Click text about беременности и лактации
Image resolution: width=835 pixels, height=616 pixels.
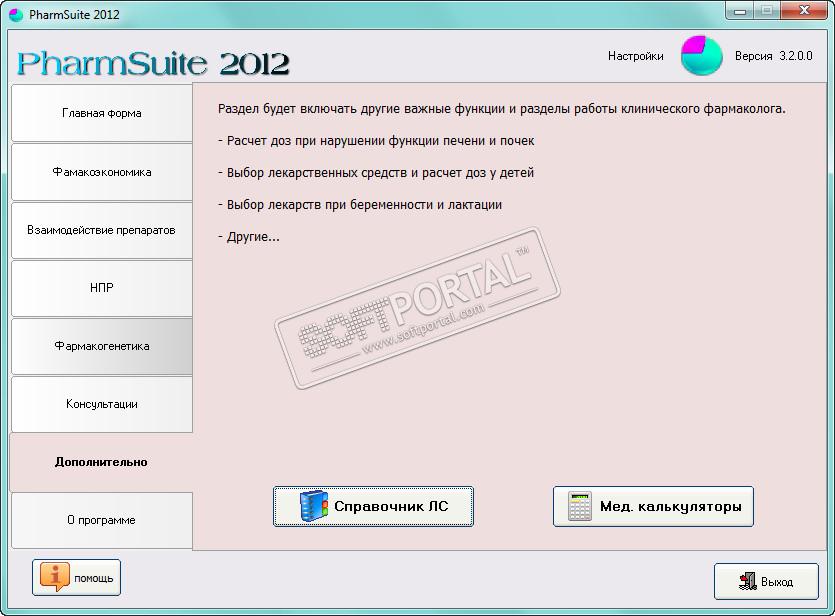point(360,205)
